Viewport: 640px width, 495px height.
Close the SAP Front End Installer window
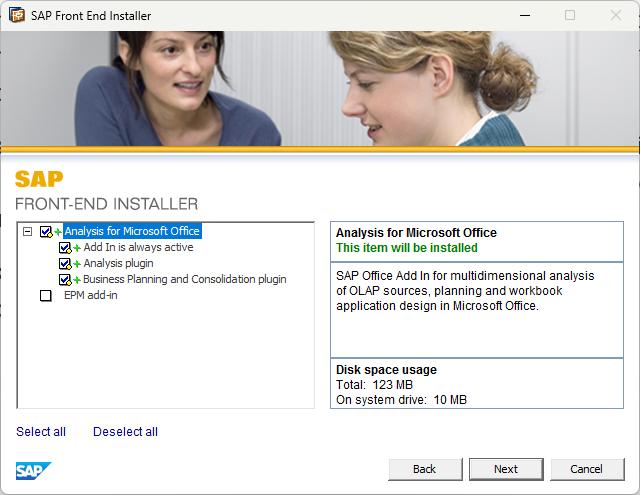[x=616, y=16]
